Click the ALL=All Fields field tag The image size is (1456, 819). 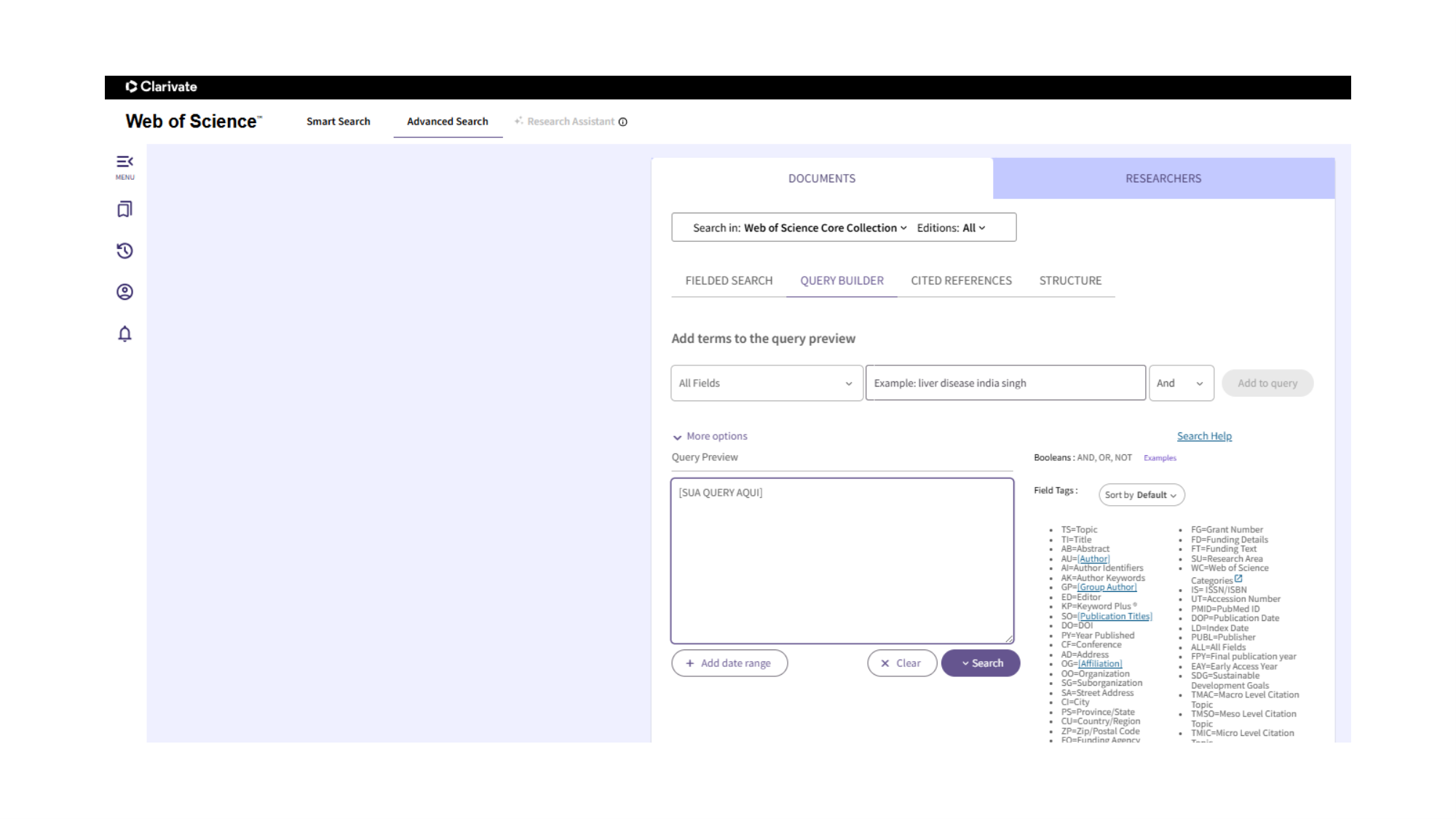[x=1218, y=647]
